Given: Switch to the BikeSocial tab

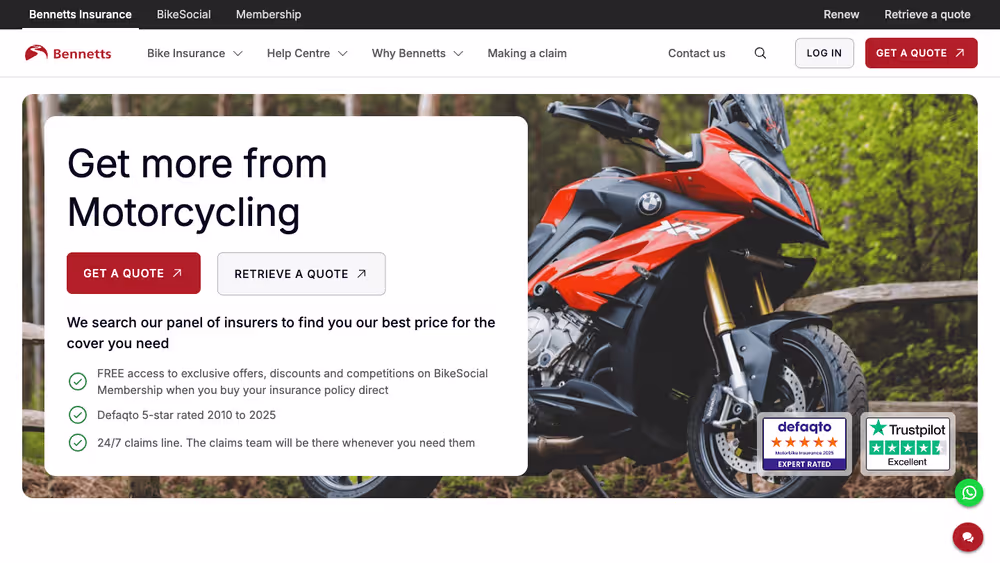Looking at the screenshot, I should point(184,14).
